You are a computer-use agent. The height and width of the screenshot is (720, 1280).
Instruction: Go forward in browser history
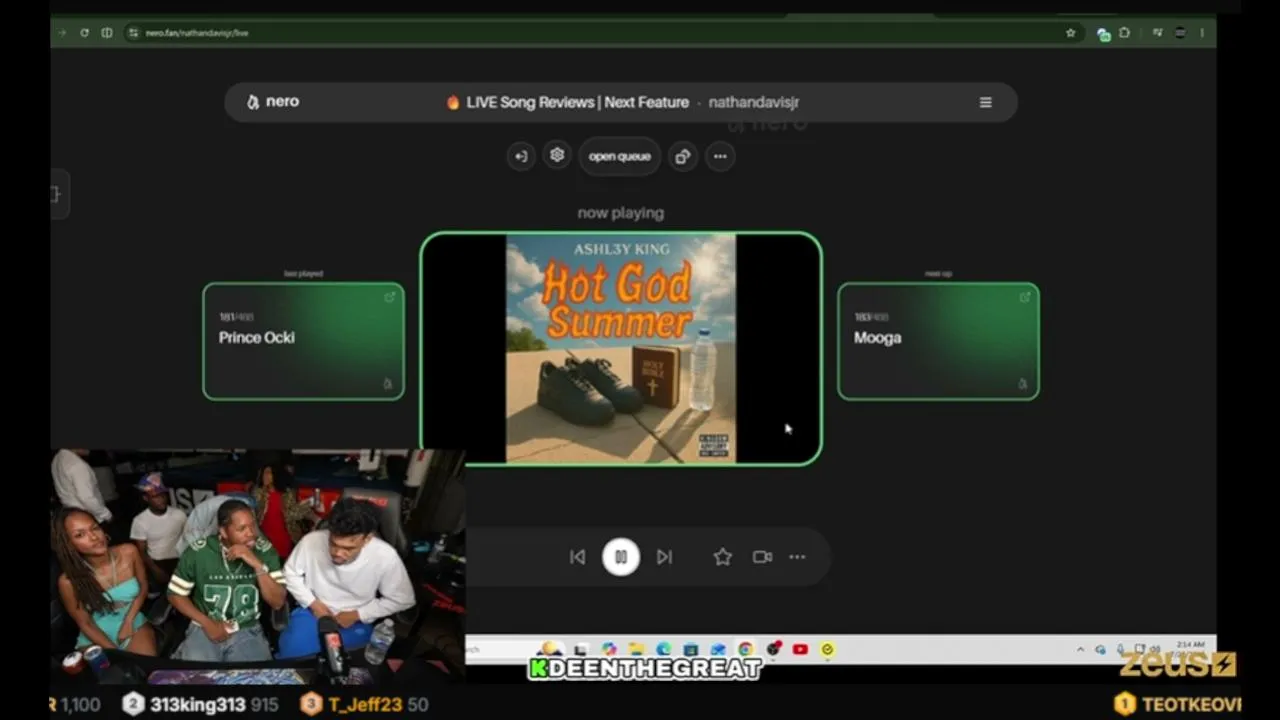[x=62, y=33]
